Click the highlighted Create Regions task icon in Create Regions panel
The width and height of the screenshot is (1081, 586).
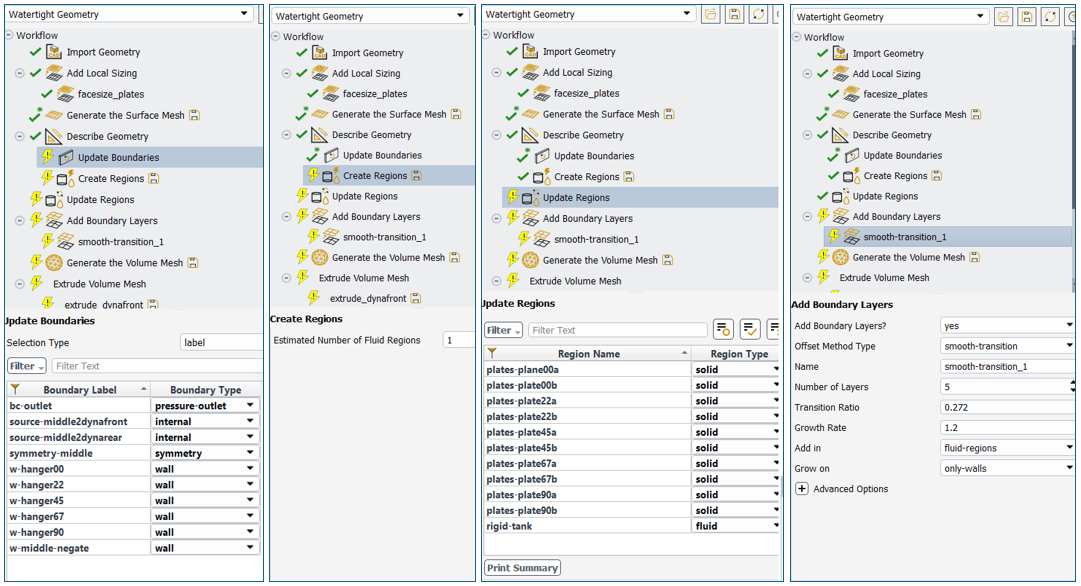coord(331,176)
